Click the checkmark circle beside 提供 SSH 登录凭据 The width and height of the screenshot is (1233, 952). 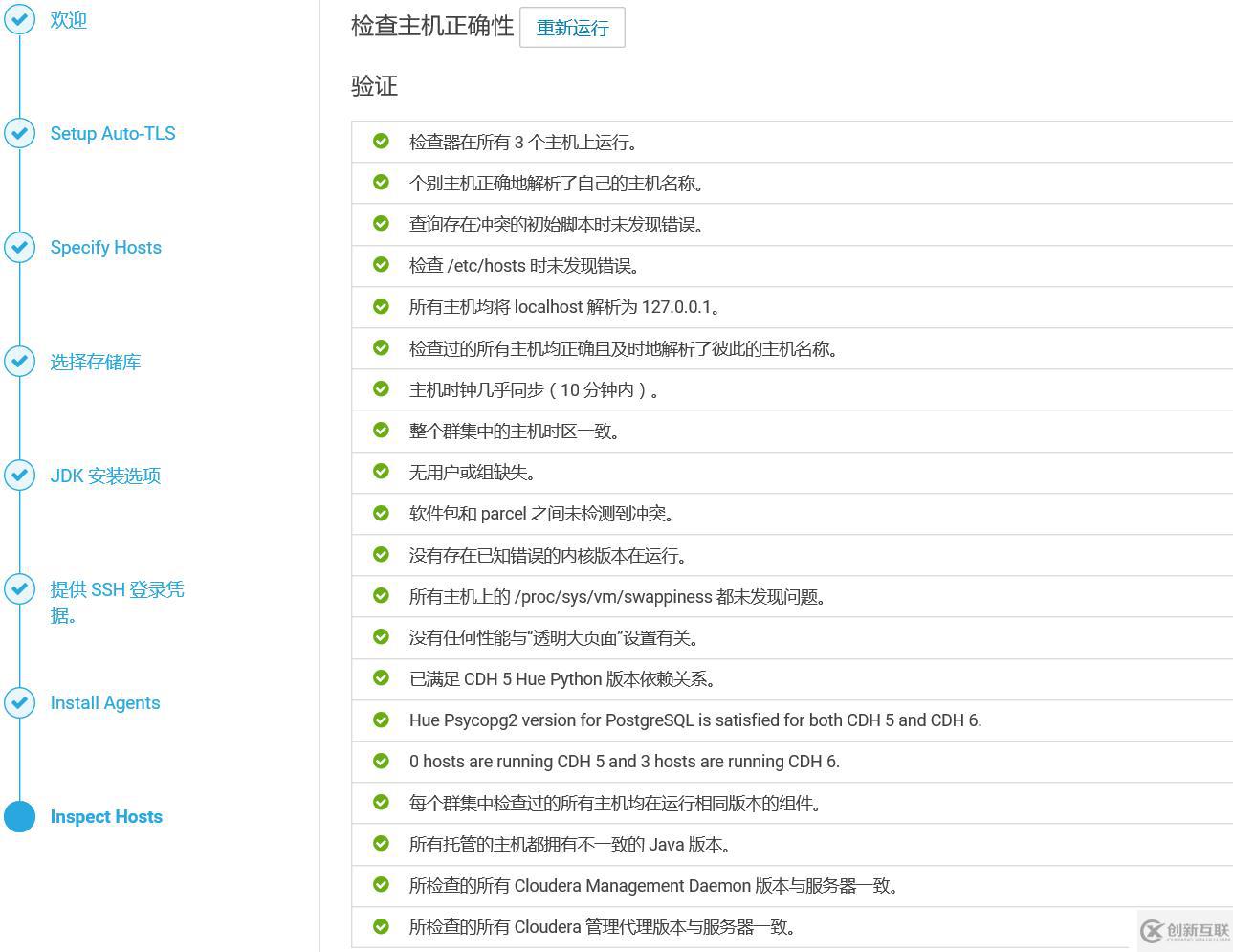19,588
